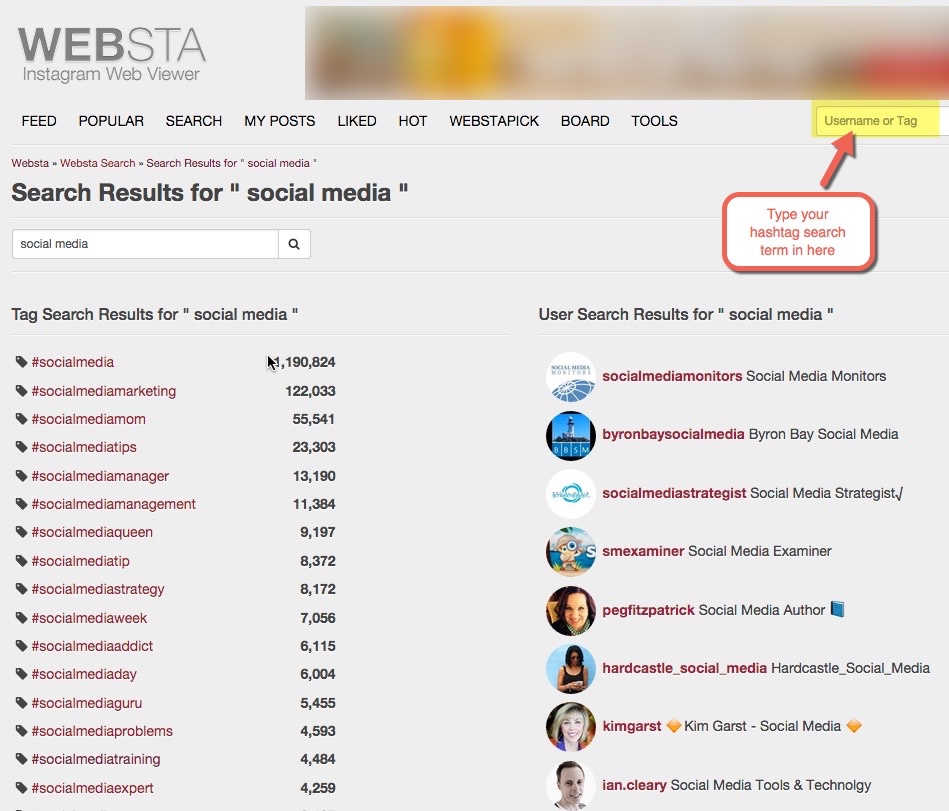
Task: Open the #socialmediaqueen tag link
Action: [92, 532]
